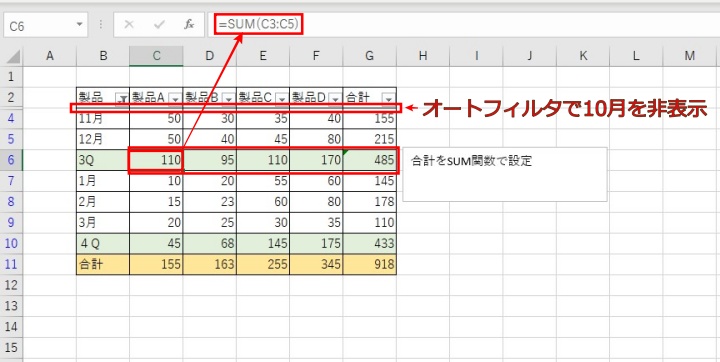Click the cell labeled 1月

103,181
